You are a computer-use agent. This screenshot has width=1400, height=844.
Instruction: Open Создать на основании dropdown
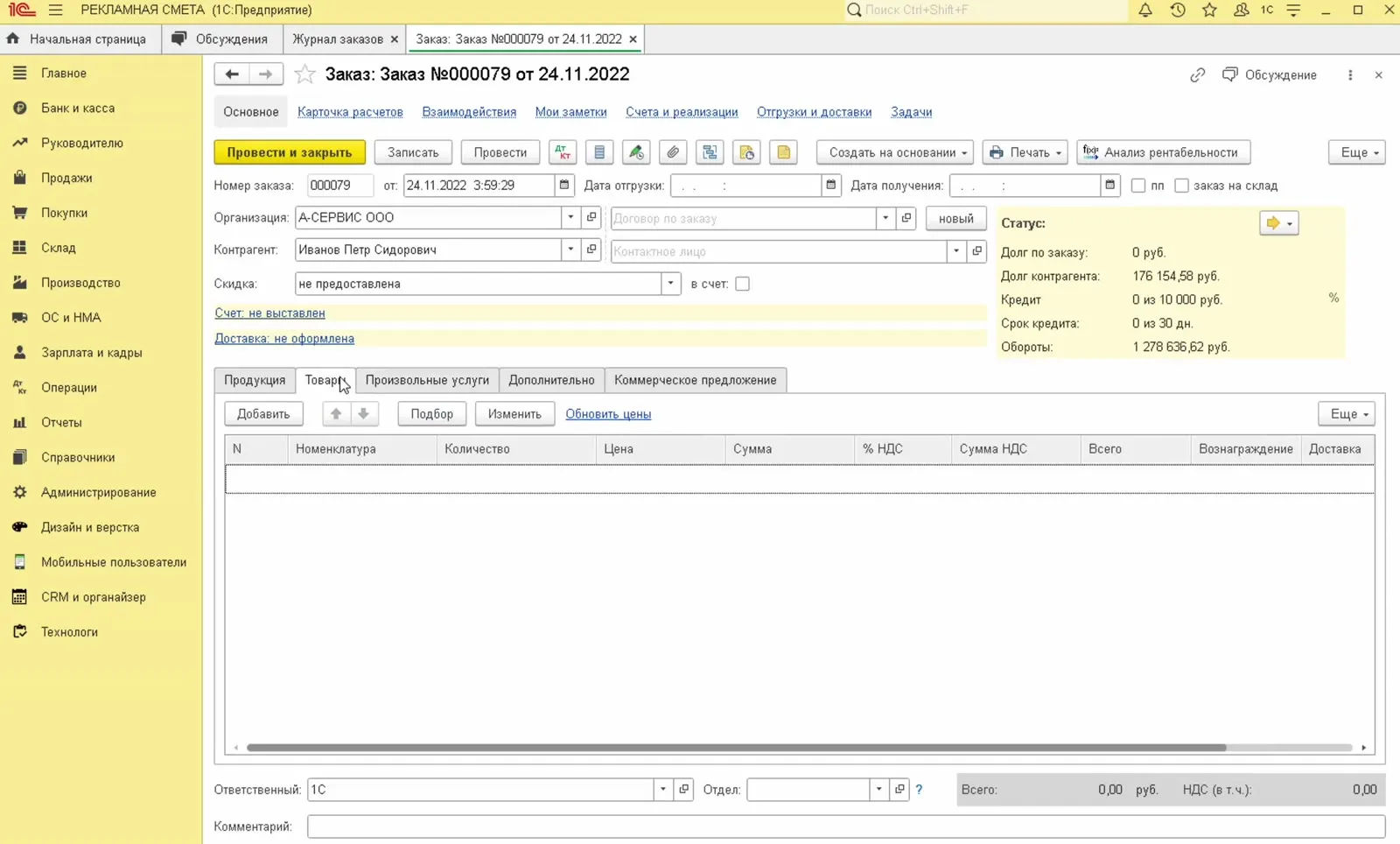coord(895,152)
